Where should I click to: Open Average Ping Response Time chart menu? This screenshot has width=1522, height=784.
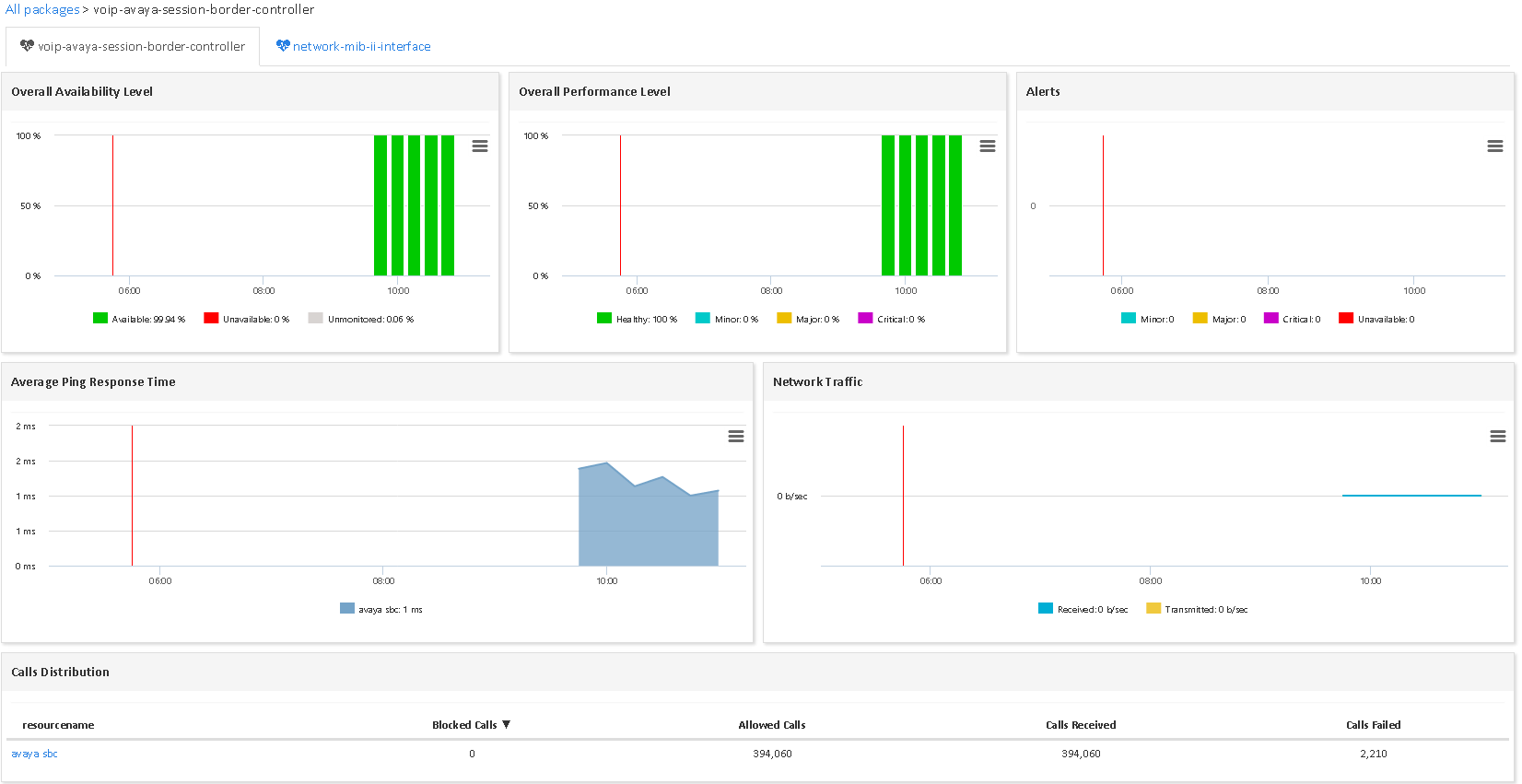[735, 437]
